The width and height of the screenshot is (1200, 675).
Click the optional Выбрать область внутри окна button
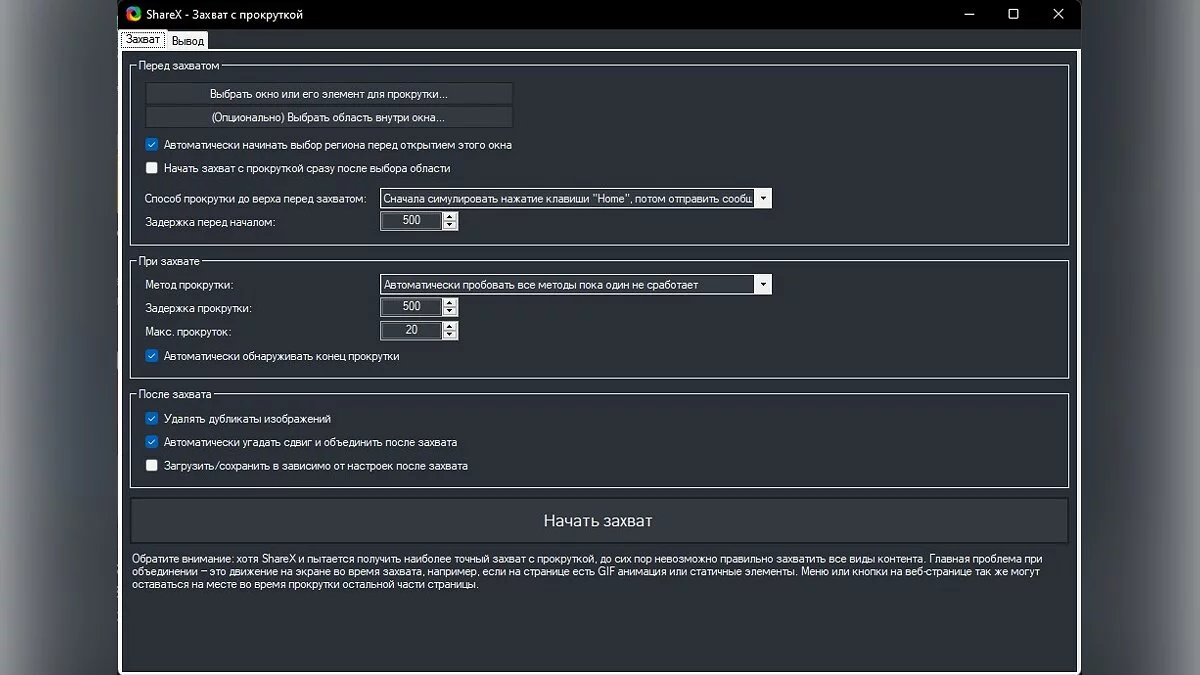[x=329, y=118]
